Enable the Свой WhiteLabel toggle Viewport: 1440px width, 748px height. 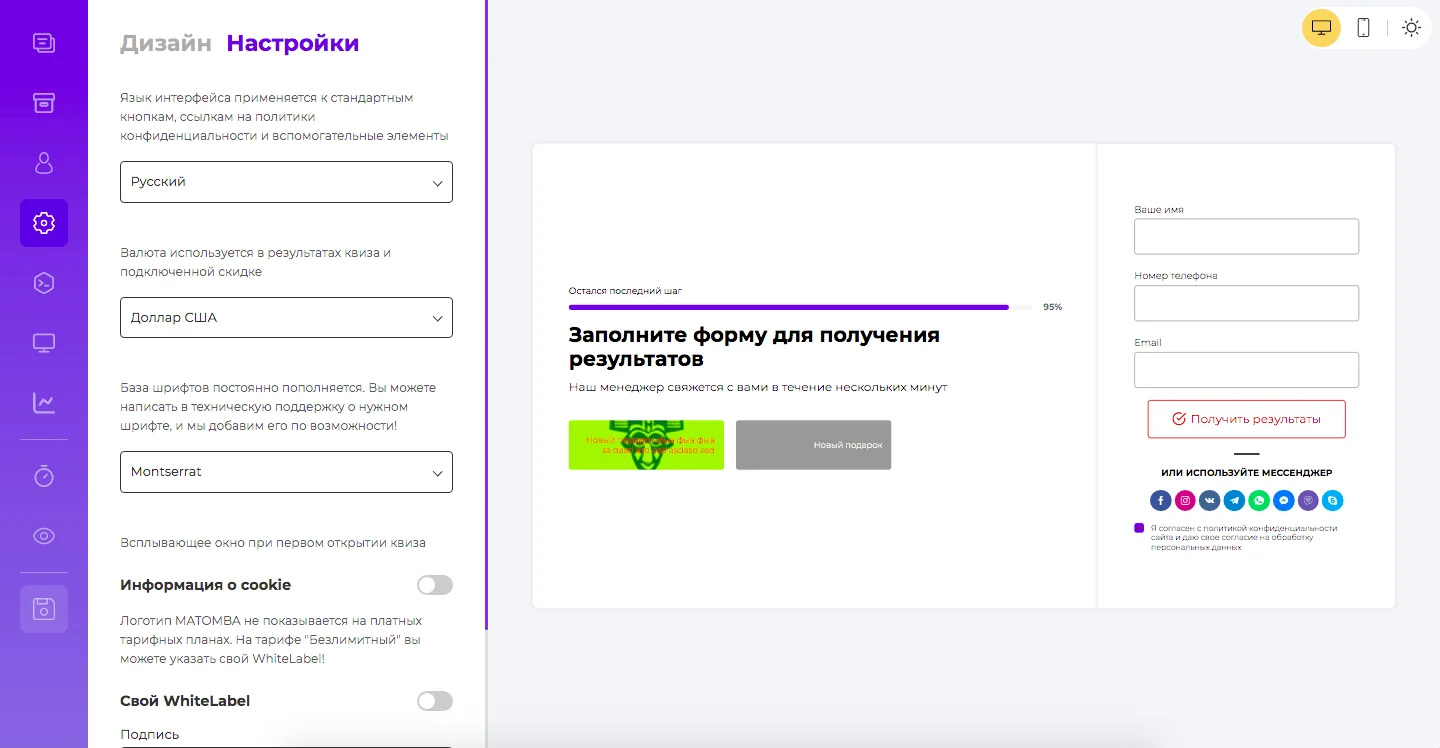(435, 701)
